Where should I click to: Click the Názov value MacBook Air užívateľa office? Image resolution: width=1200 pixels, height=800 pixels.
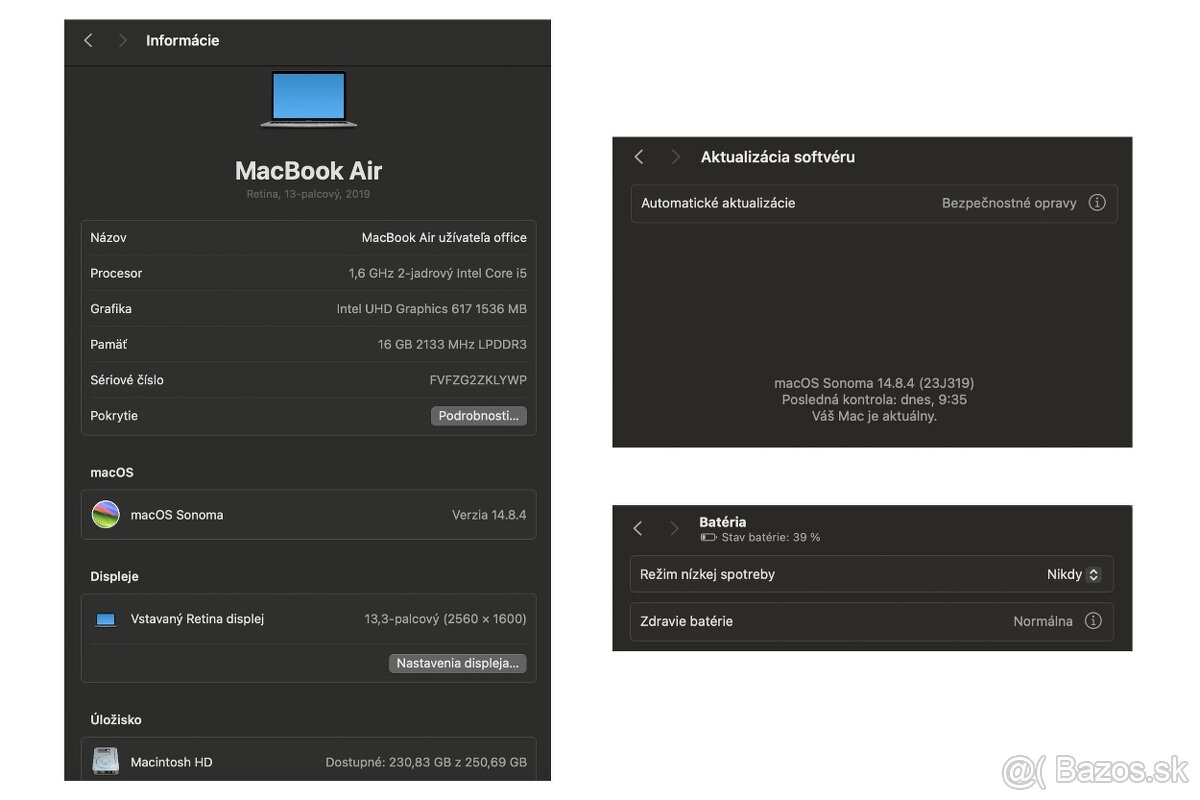(x=444, y=237)
